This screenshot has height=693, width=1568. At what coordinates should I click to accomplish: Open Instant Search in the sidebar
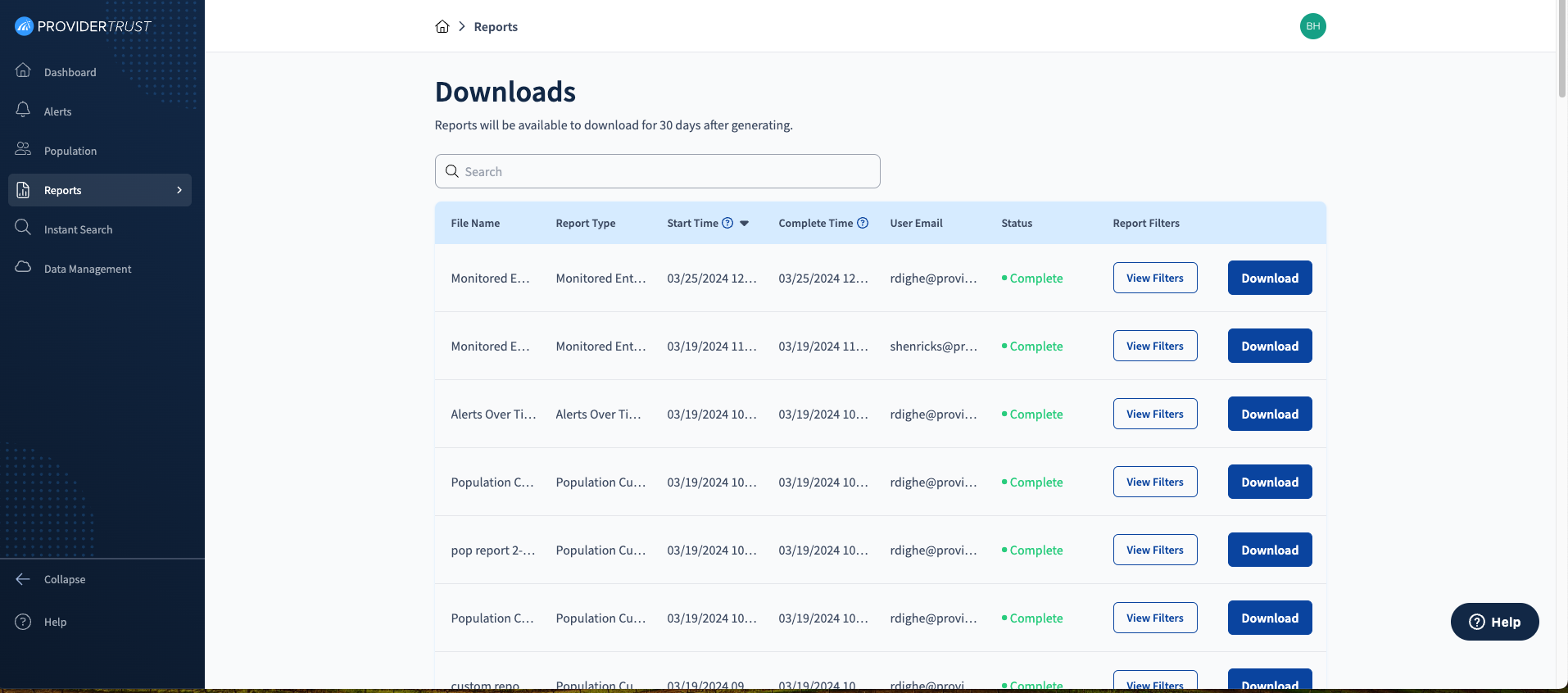(100, 229)
